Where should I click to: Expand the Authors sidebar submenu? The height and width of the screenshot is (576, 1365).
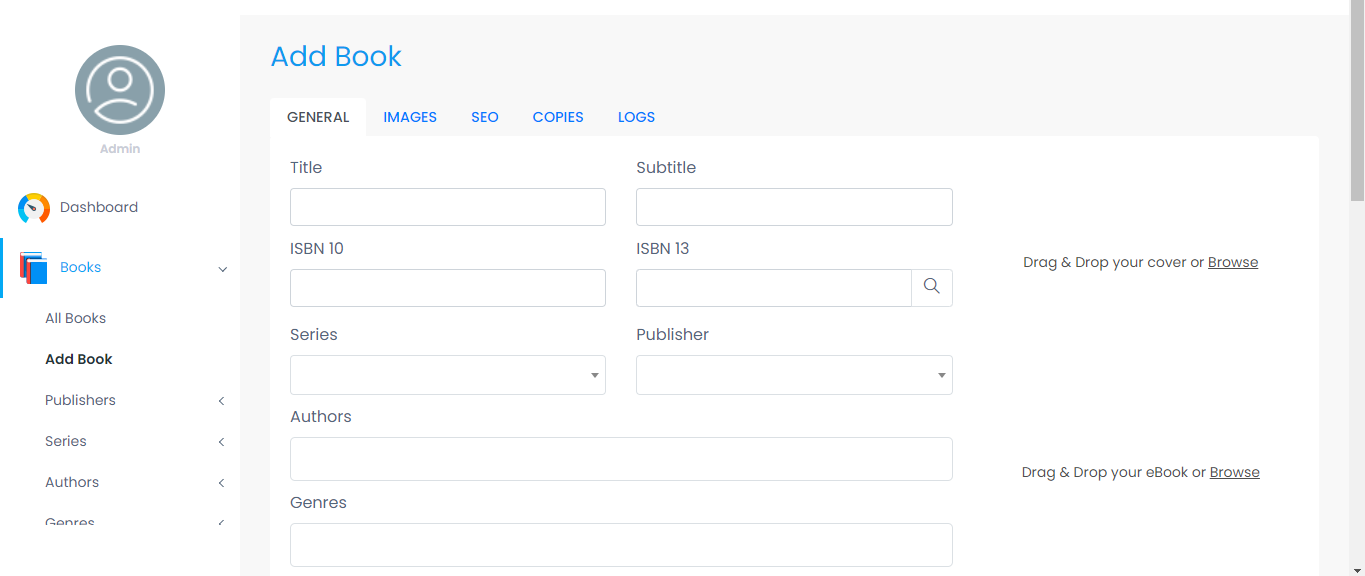(x=221, y=483)
